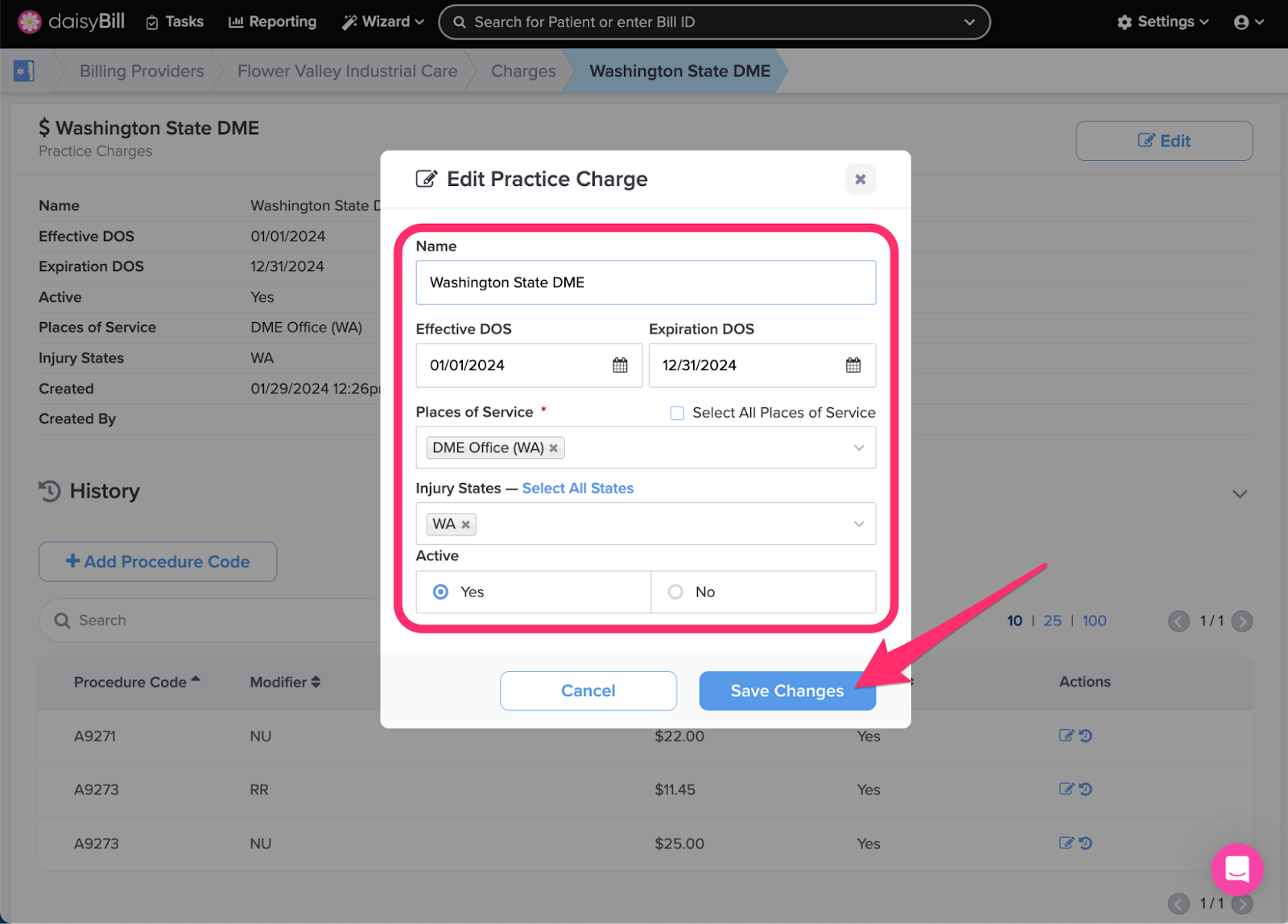Edit the A9271 NU procedure row
The image size is (1288, 924).
1067,736
